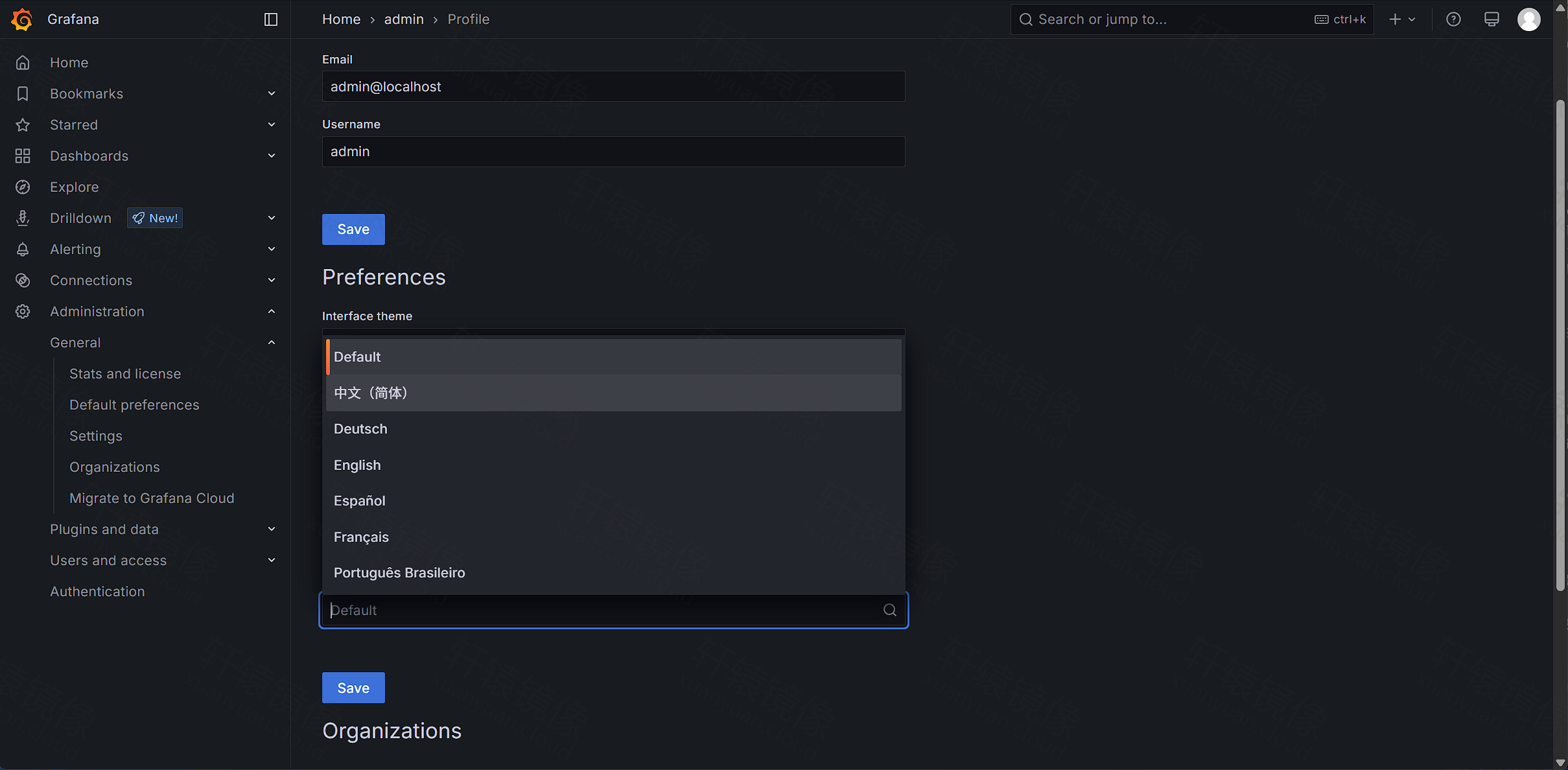The height and width of the screenshot is (770, 1568).
Task: Open the Settings page in General
Action: [96, 436]
